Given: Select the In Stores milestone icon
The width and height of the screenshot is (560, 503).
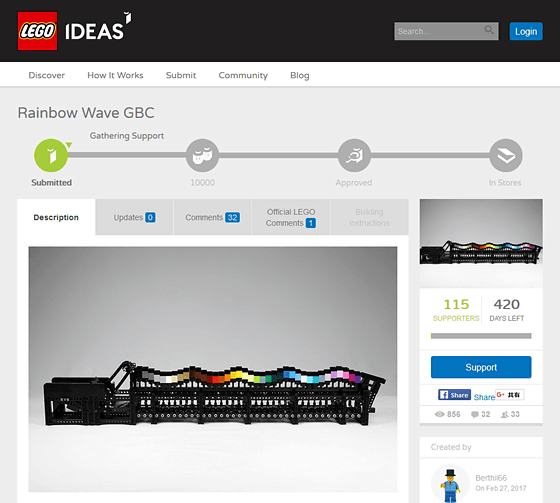Looking at the screenshot, I should (x=506, y=155).
